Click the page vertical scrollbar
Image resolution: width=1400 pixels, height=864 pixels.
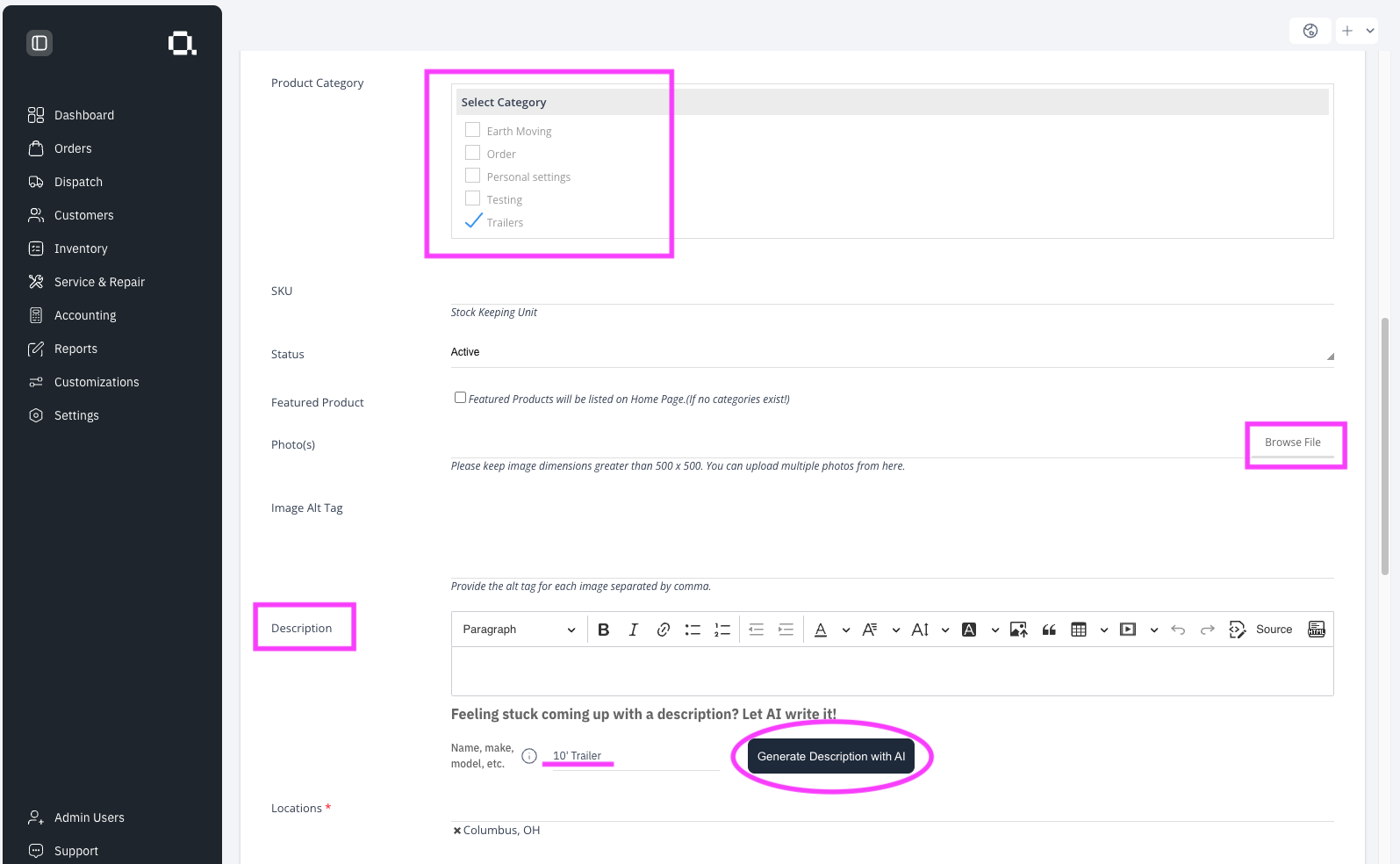click(x=1385, y=446)
